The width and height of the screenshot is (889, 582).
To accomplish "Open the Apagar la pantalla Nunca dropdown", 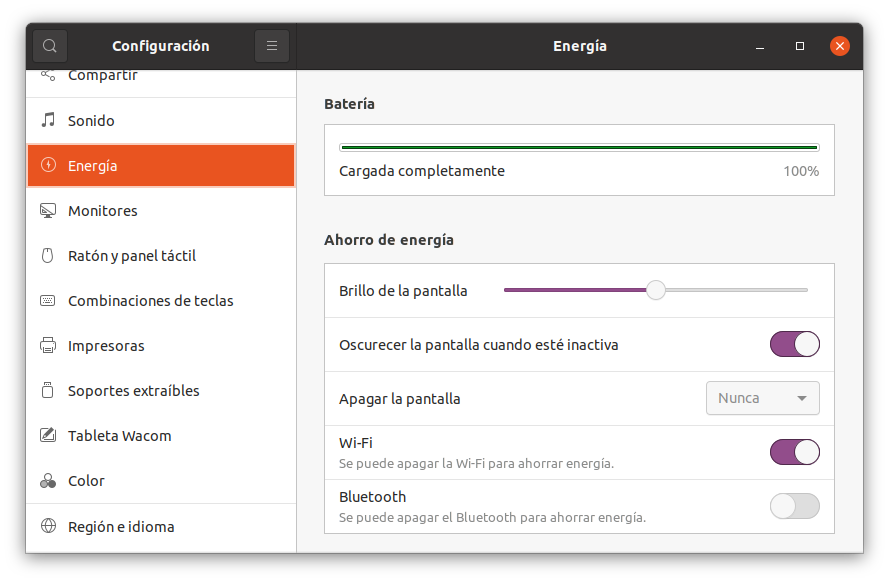I will (x=763, y=398).
